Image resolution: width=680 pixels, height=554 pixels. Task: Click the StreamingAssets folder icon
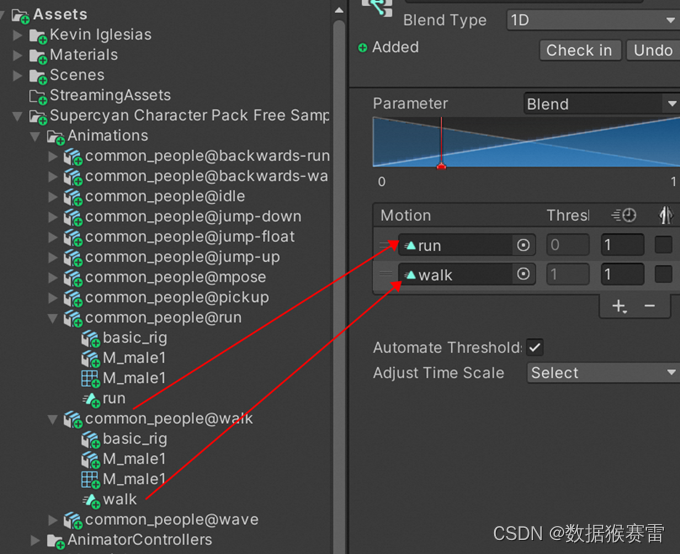[38, 97]
